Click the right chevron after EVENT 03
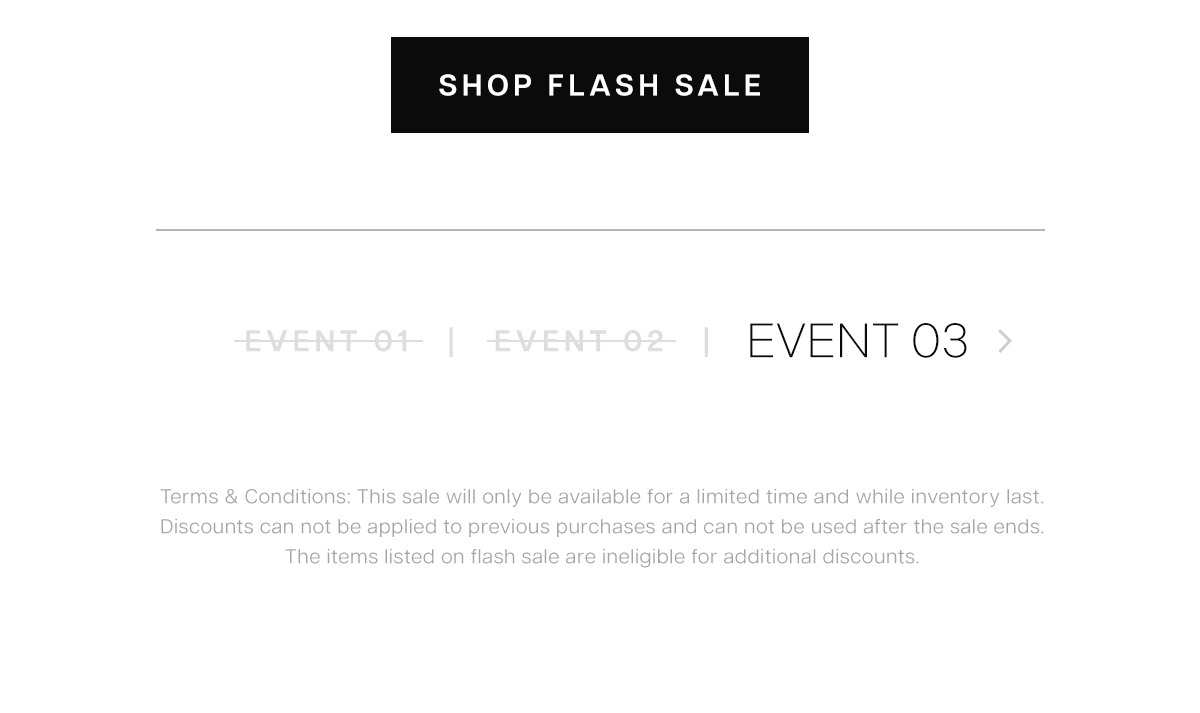This screenshot has width=1200, height=713. [1005, 341]
